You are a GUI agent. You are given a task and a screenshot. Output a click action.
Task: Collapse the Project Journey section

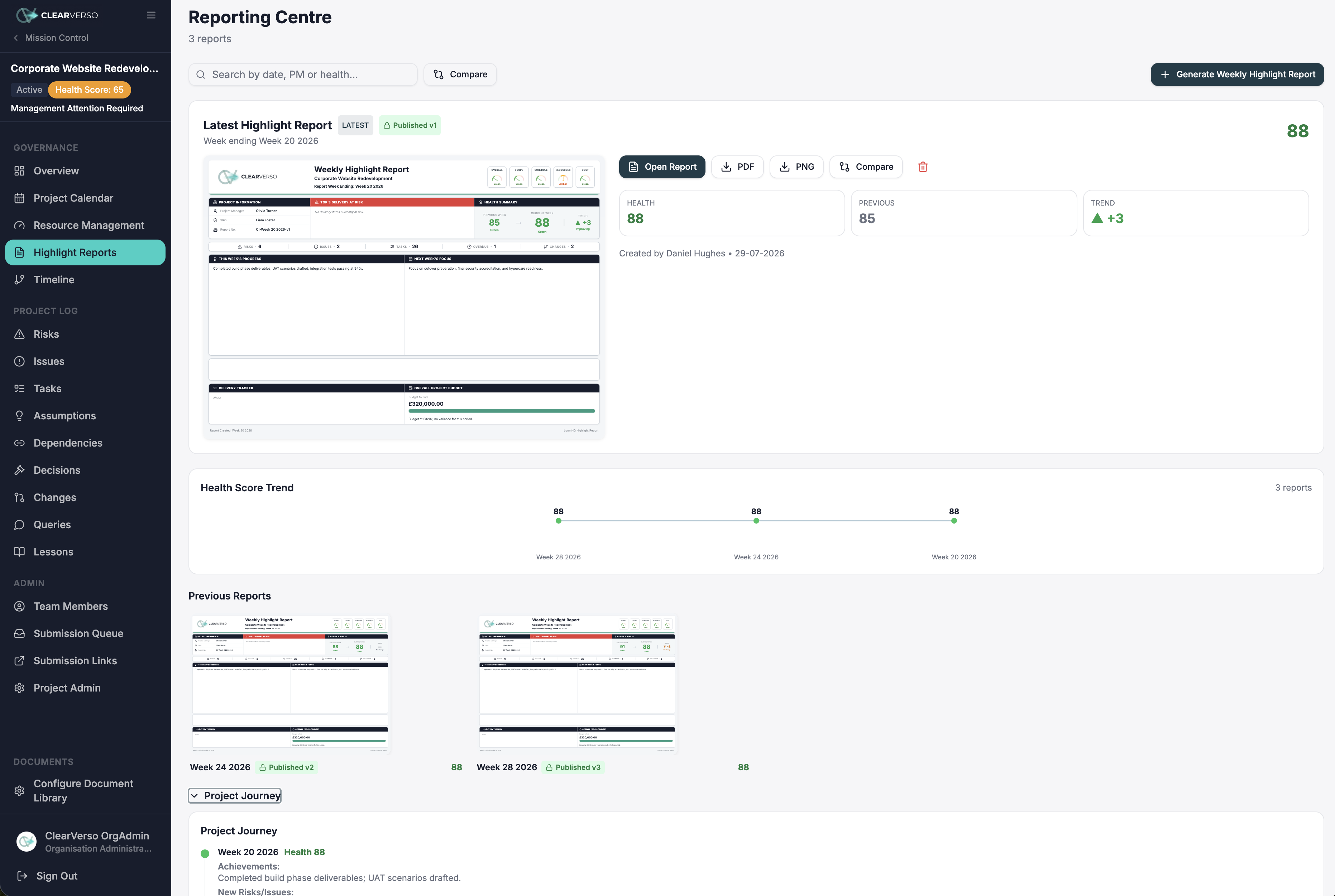(235, 795)
